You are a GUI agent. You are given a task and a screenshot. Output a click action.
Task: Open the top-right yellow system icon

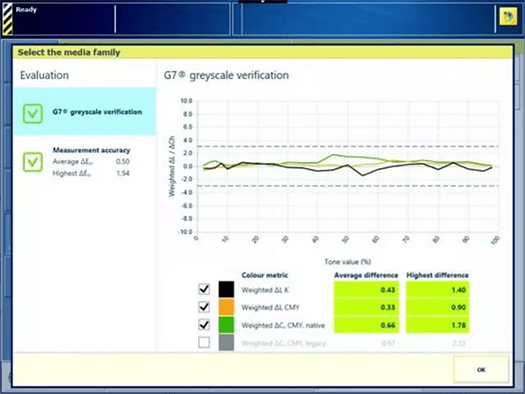pyautogui.click(x=508, y=16)
